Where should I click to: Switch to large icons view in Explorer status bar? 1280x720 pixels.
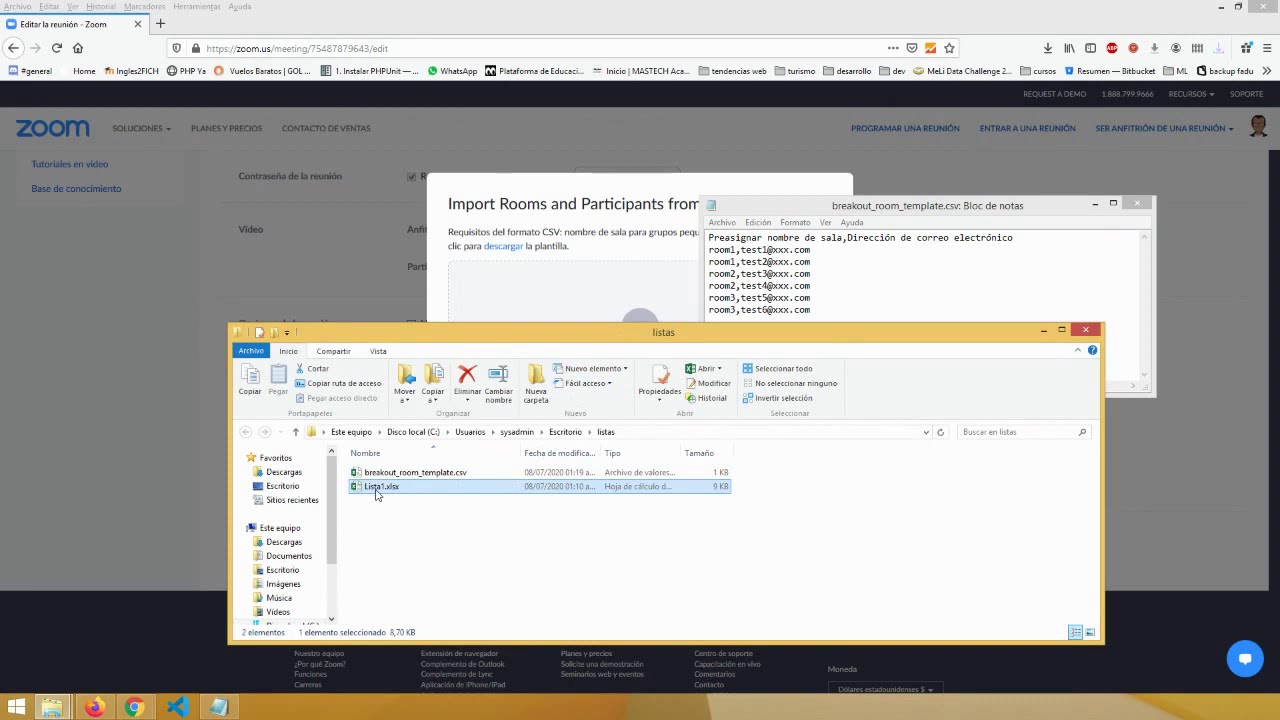1090,632
